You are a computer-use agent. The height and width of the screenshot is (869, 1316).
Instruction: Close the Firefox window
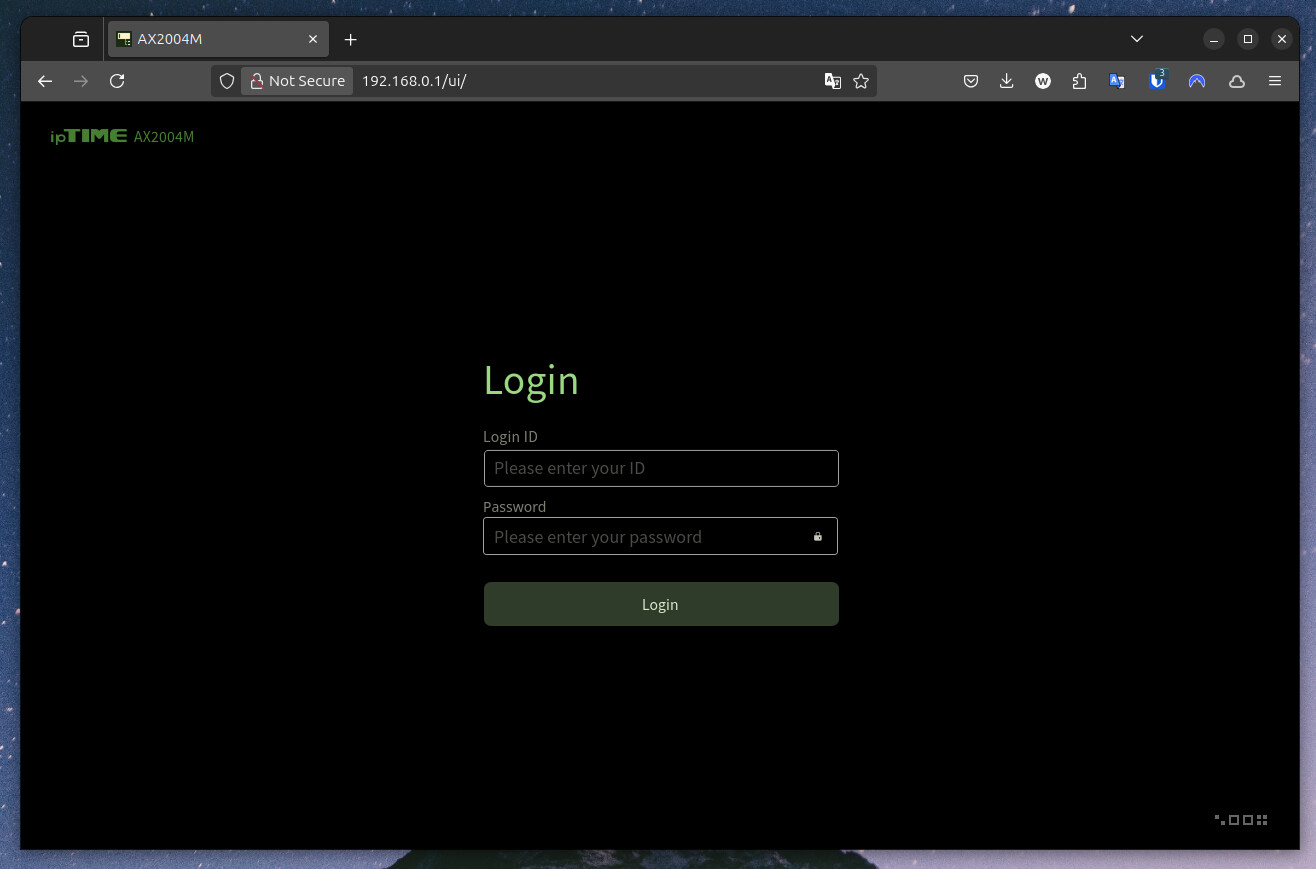pos(1282,40)
